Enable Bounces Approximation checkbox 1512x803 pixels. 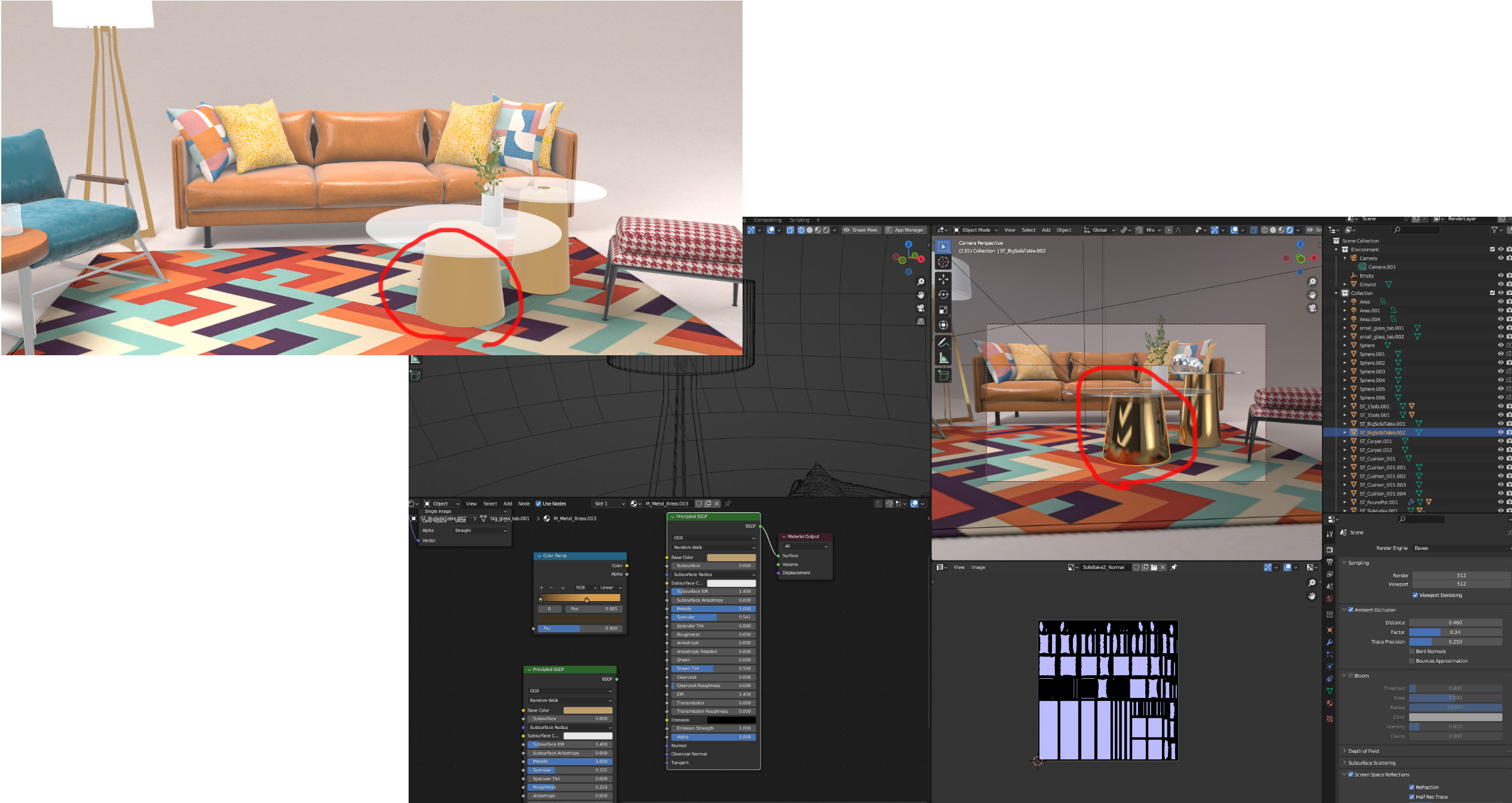[x=1412, y=661]
